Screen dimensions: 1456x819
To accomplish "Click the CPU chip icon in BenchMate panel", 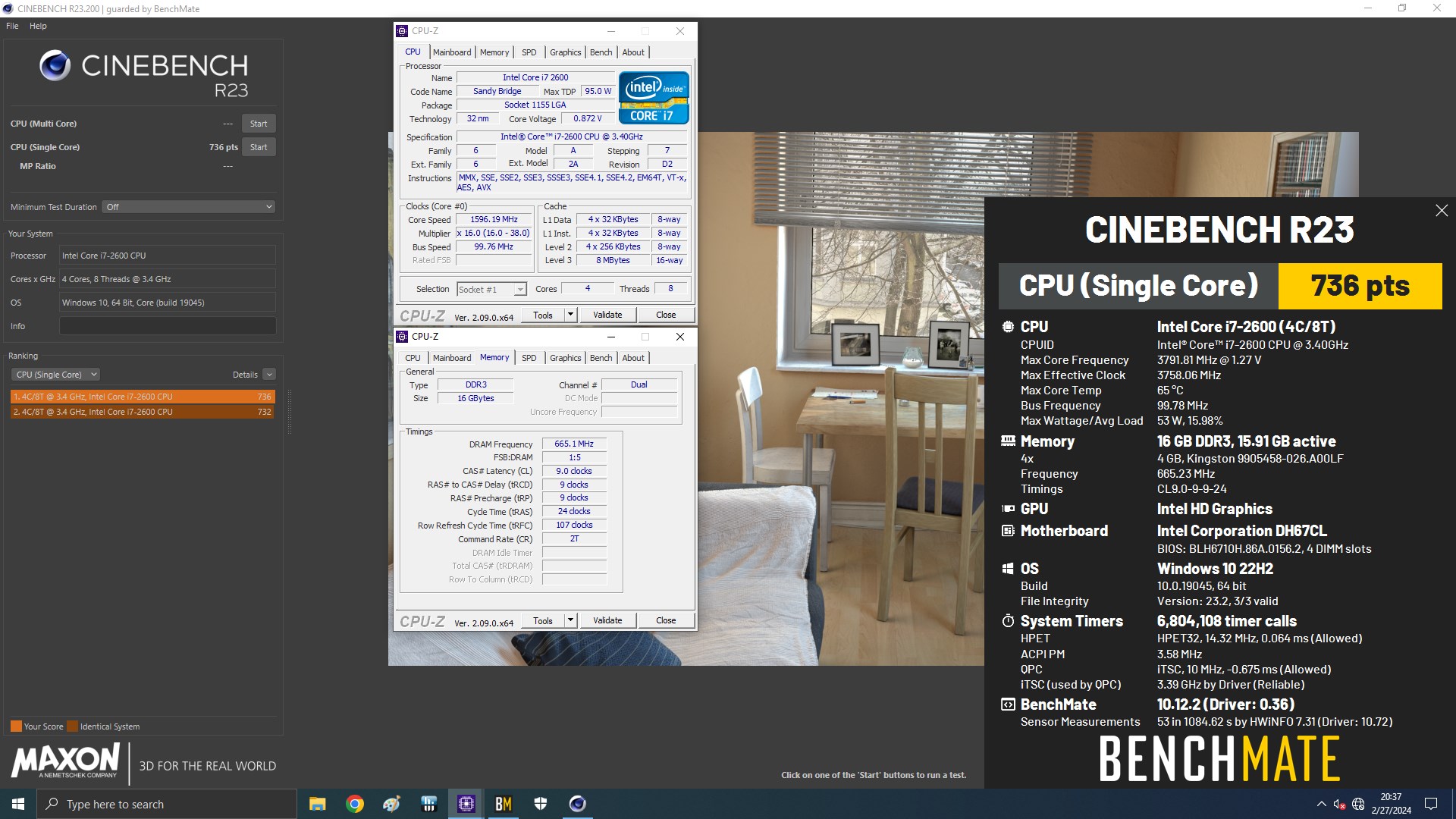I will pos(1008,327).
